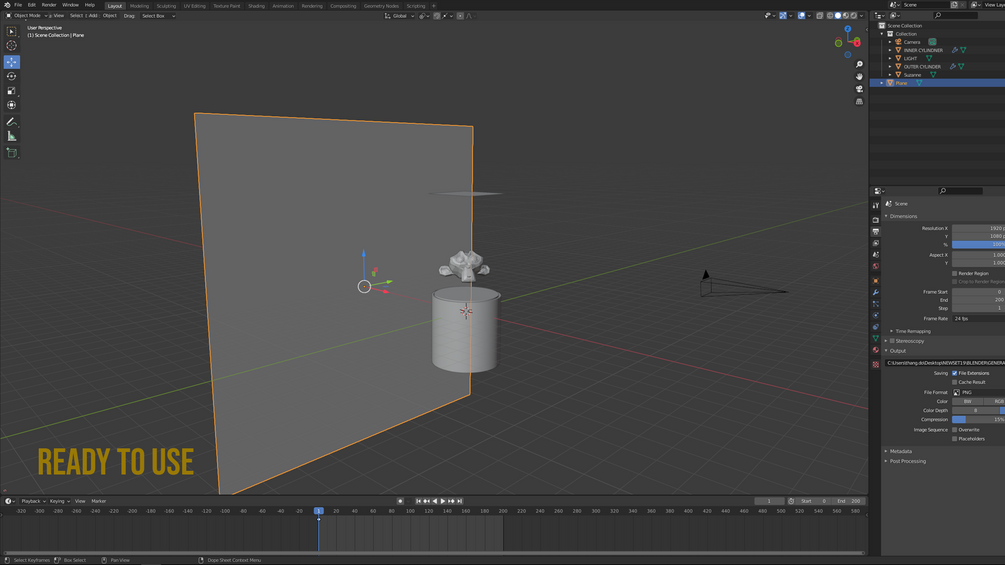Click the viewport zoom magnifier icon
The height and width of the screenshot is (565, 1005).
860,64
